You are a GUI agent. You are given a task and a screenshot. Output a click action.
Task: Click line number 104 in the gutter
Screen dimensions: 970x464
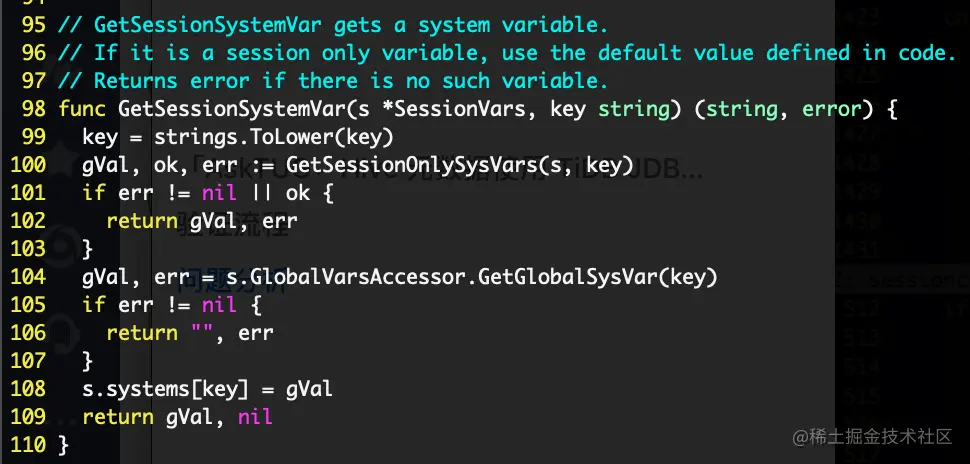pyautogui.click(x=28, y=277)
